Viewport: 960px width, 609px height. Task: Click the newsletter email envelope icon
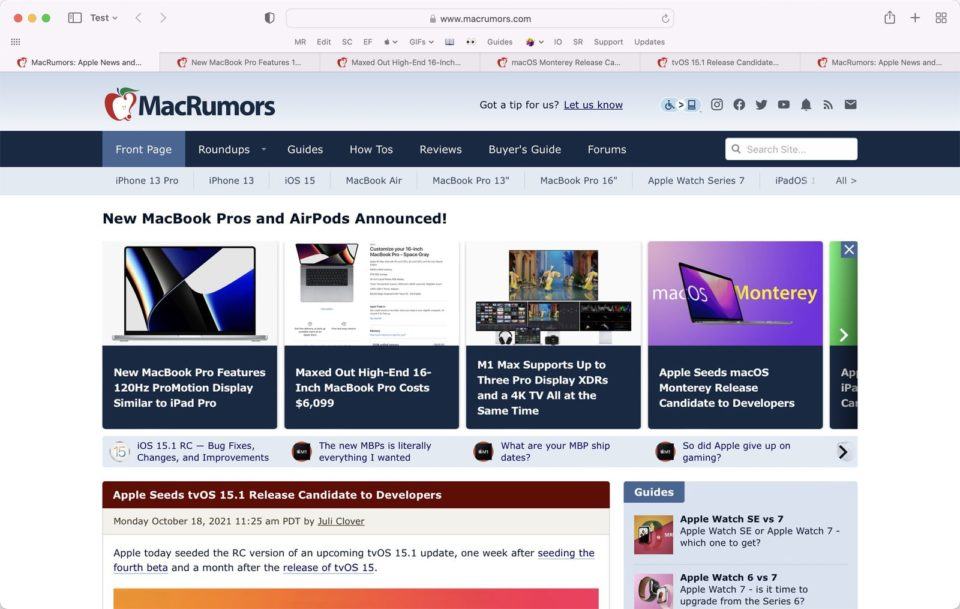(x=851, y=104)
